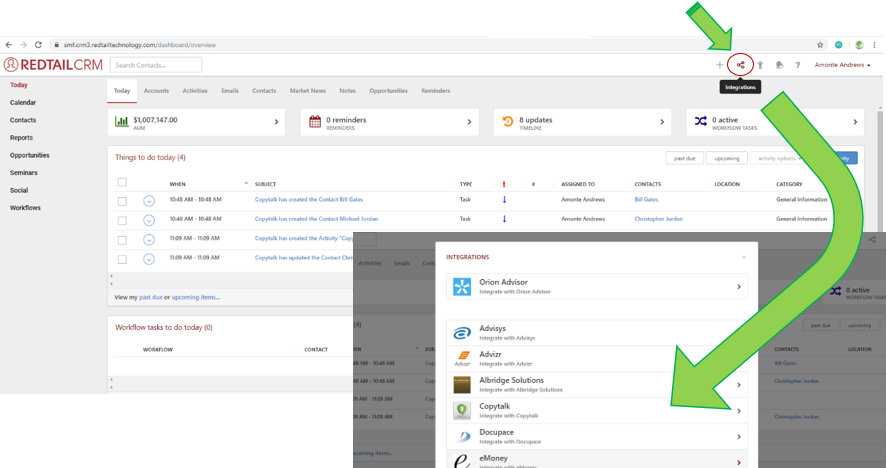Open the Chrome three-dot menu
This screenshot has width=887, height=468.
pos(875,45)
